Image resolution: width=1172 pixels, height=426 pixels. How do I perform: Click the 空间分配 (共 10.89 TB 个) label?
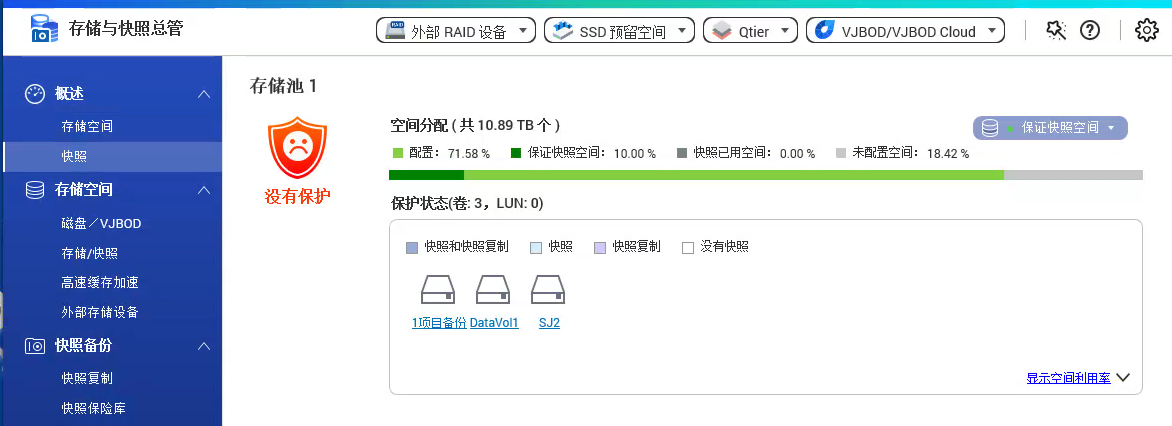[475, 125]
